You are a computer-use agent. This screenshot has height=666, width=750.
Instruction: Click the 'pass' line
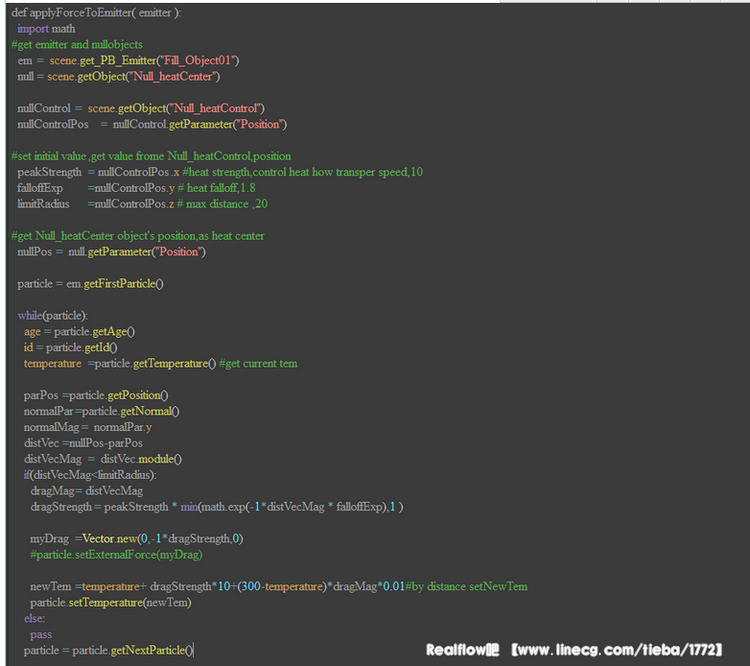click(41, 635)
